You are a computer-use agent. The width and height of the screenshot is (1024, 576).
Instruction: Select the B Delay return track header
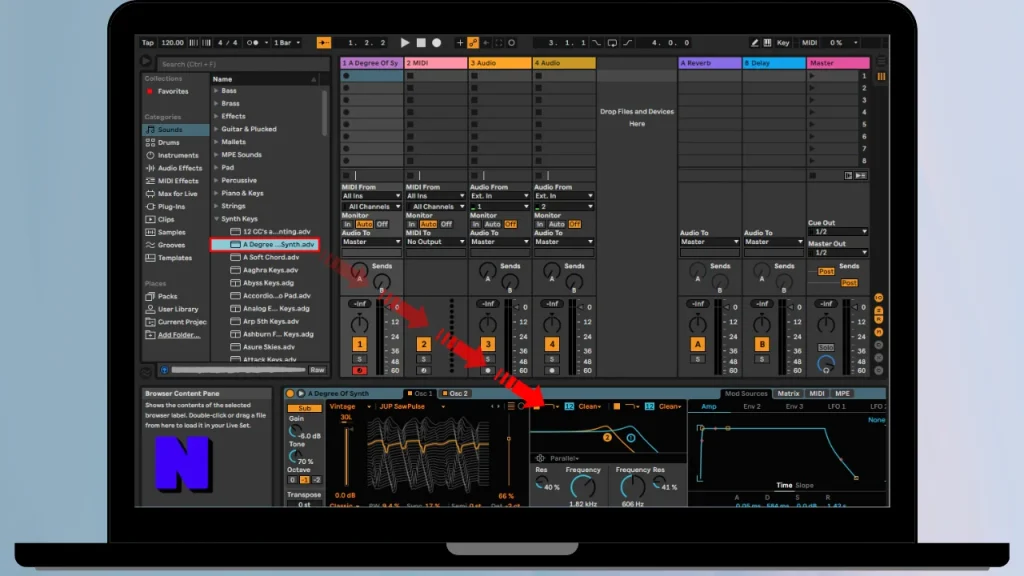click(773, 63)
